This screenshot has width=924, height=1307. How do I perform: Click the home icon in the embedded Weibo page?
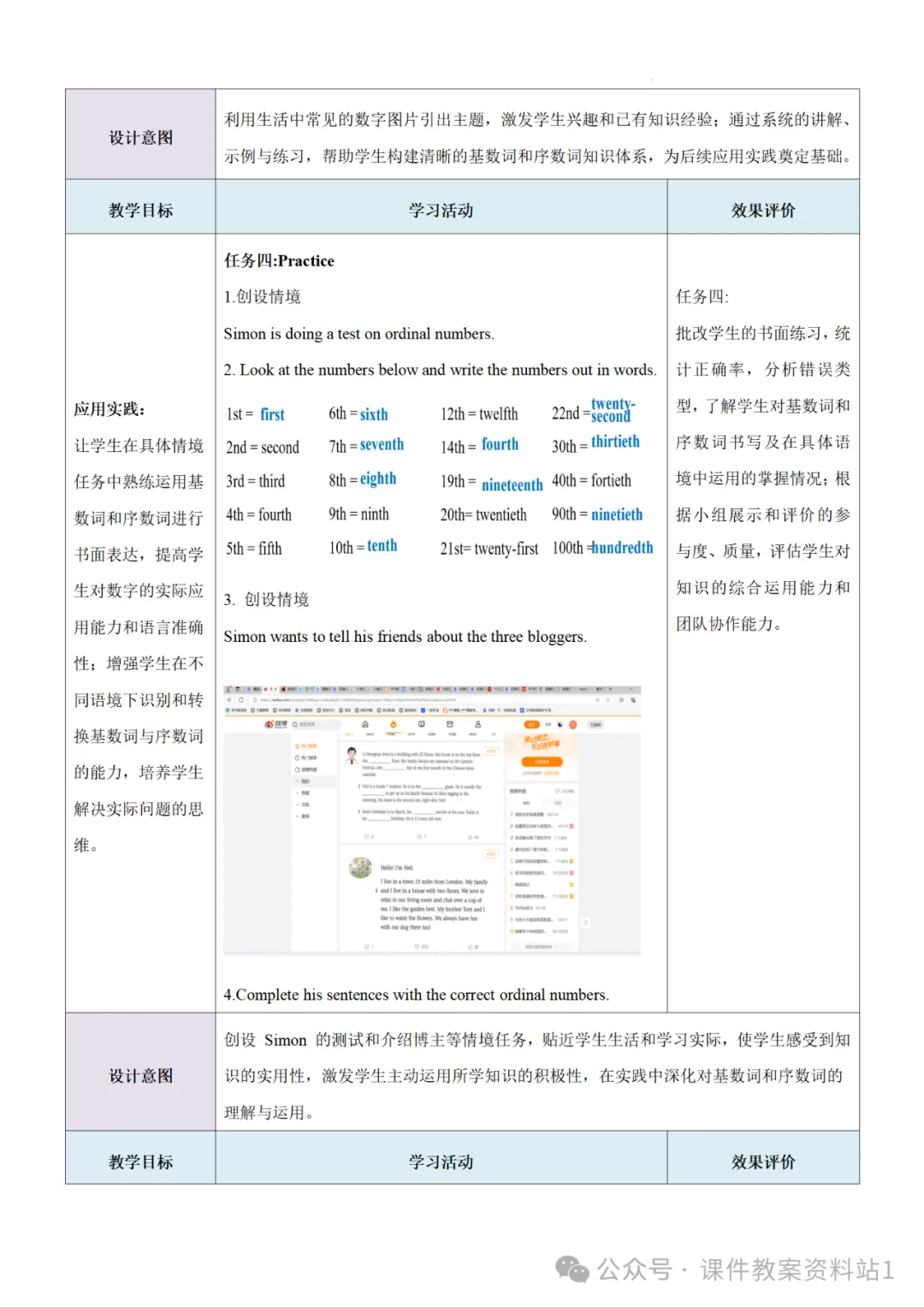click(x=365, y=724)
